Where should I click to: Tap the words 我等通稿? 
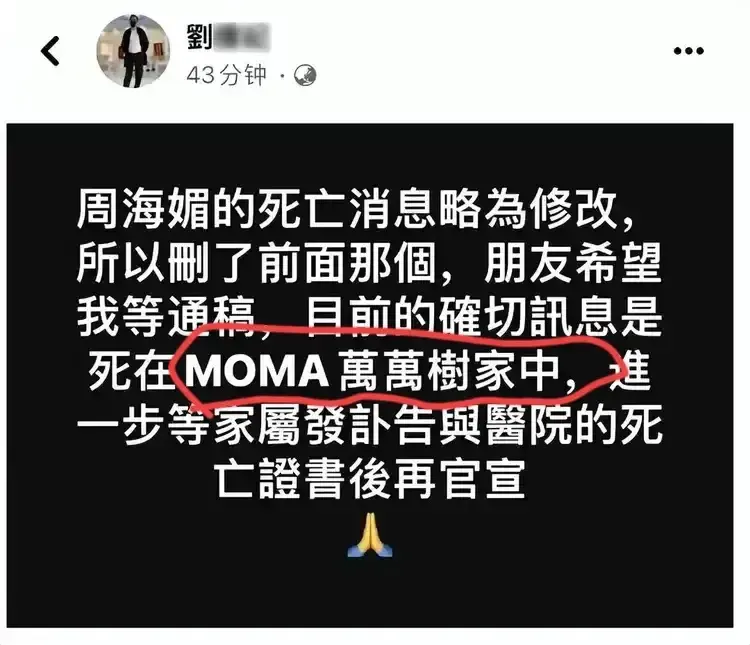pyautogui.click(x=165, y=317)
